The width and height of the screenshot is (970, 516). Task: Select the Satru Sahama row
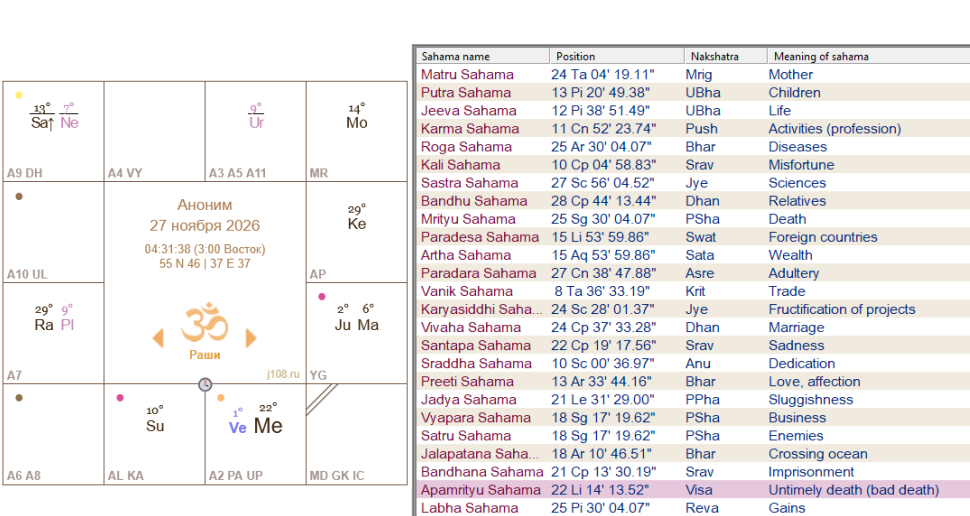(x=693, y=436)
